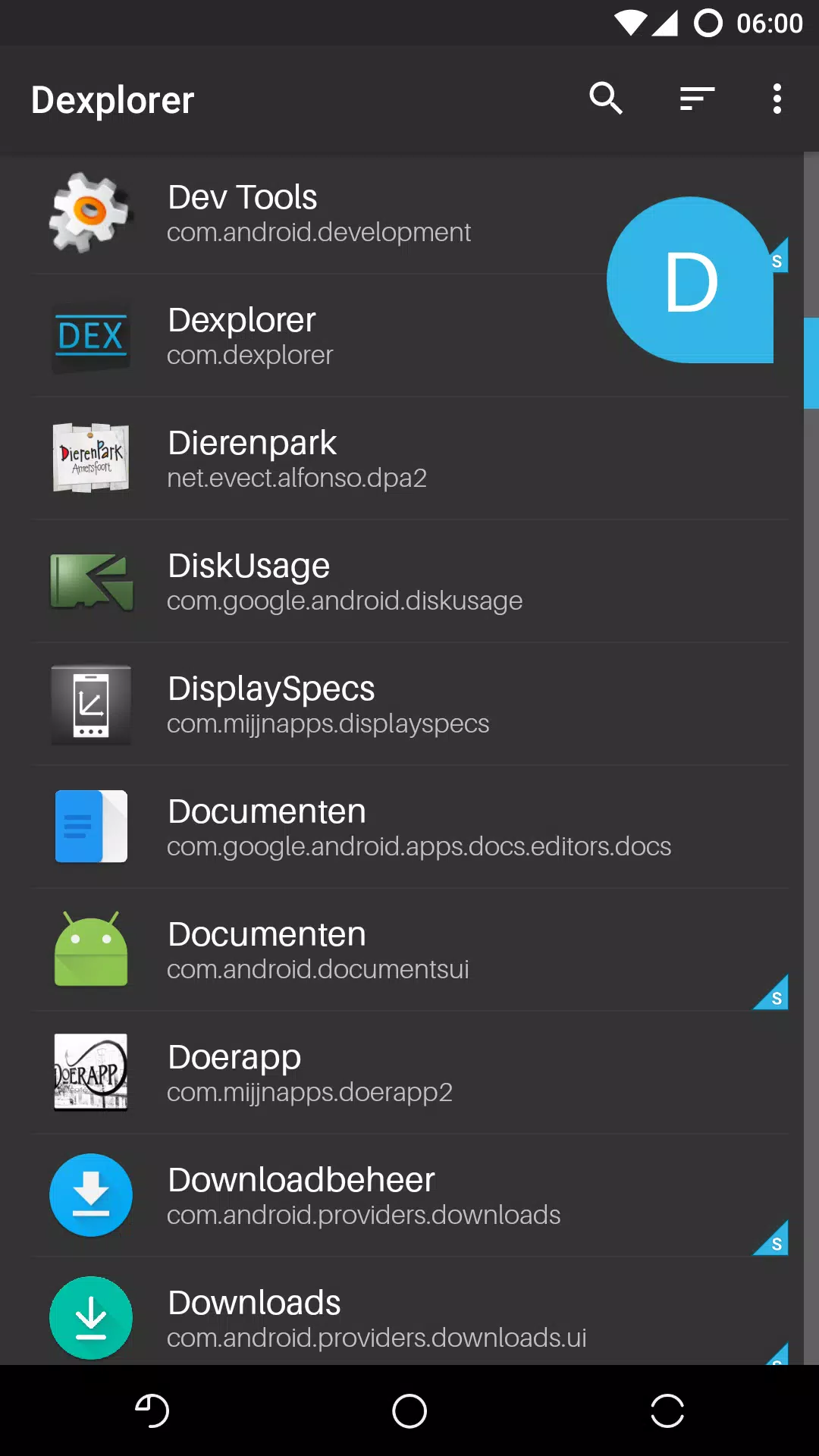
Task: Open the search magnifier icon
Action: (606, 99)
